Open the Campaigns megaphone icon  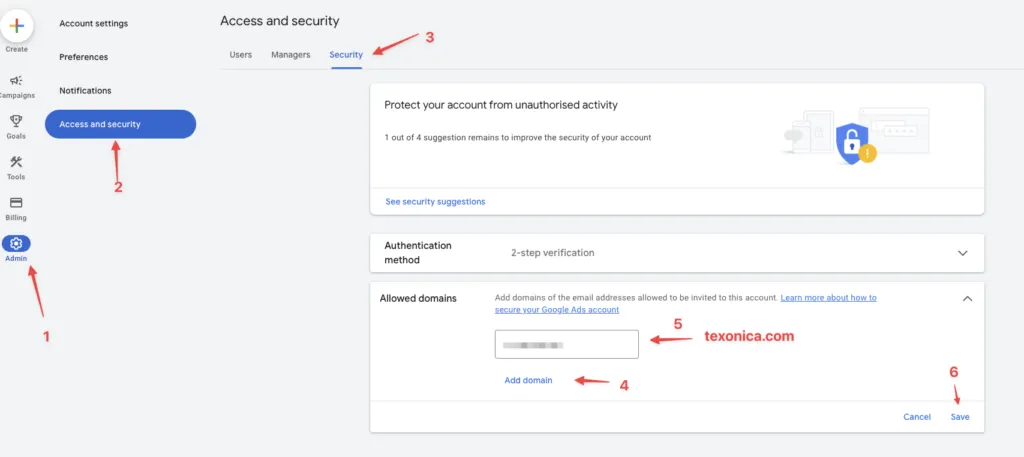coord(16,80)
